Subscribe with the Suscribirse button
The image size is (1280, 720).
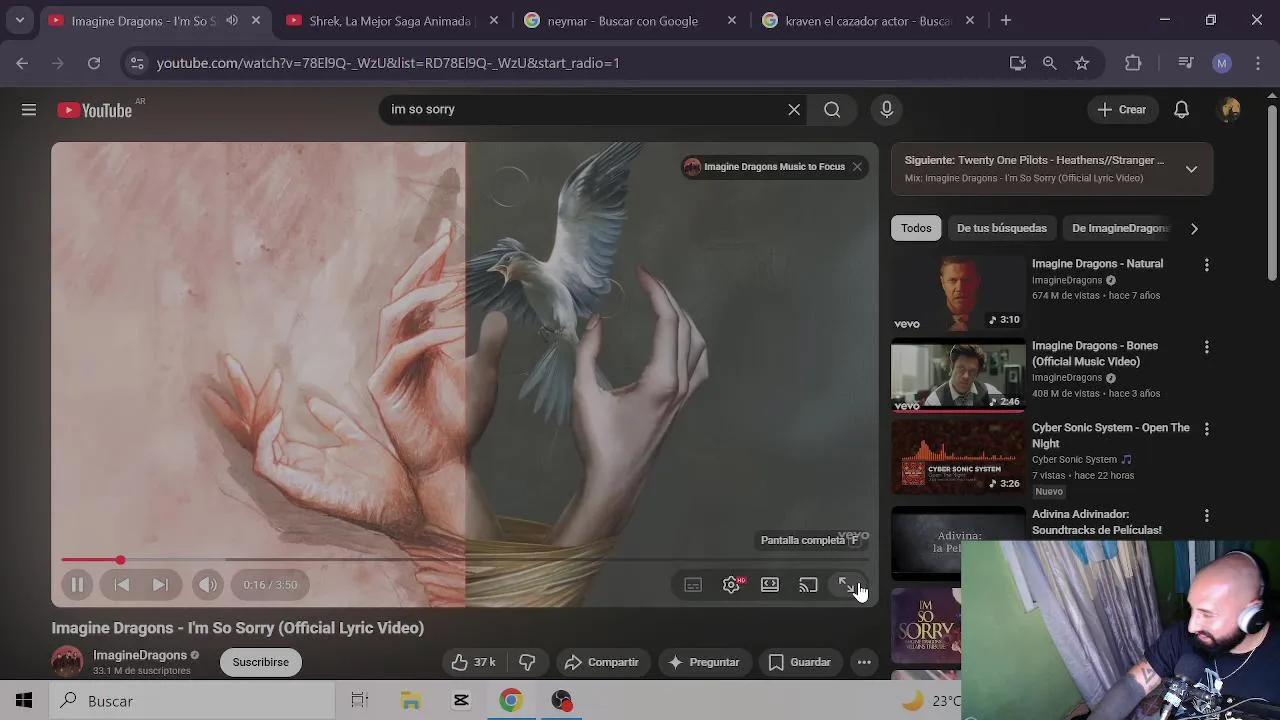click(x=261, y=662)
